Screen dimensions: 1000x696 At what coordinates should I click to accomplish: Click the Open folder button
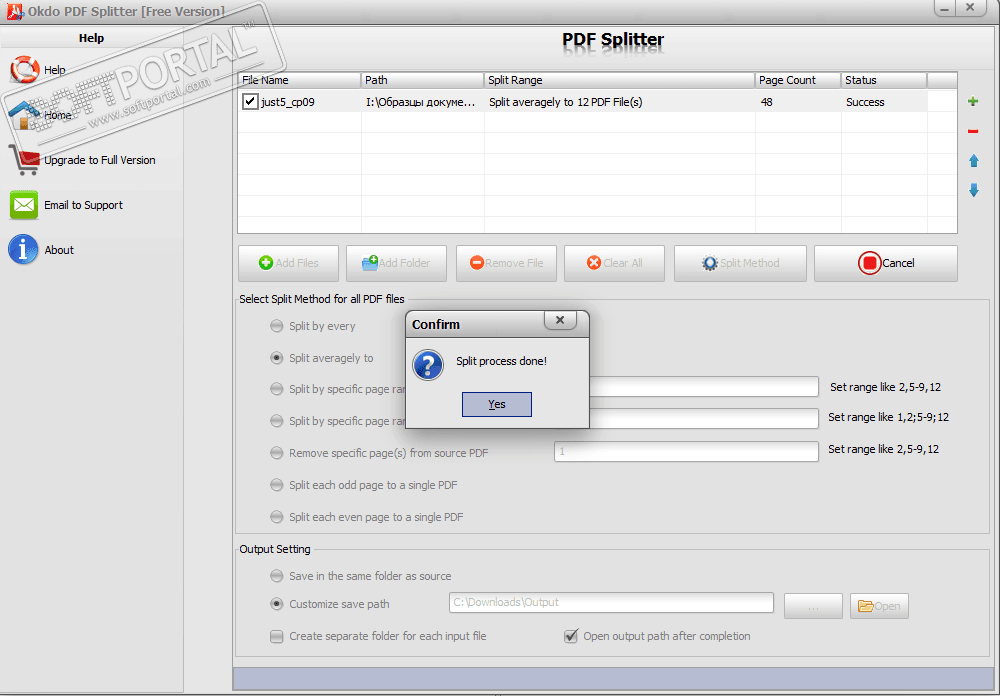[879, 606]
